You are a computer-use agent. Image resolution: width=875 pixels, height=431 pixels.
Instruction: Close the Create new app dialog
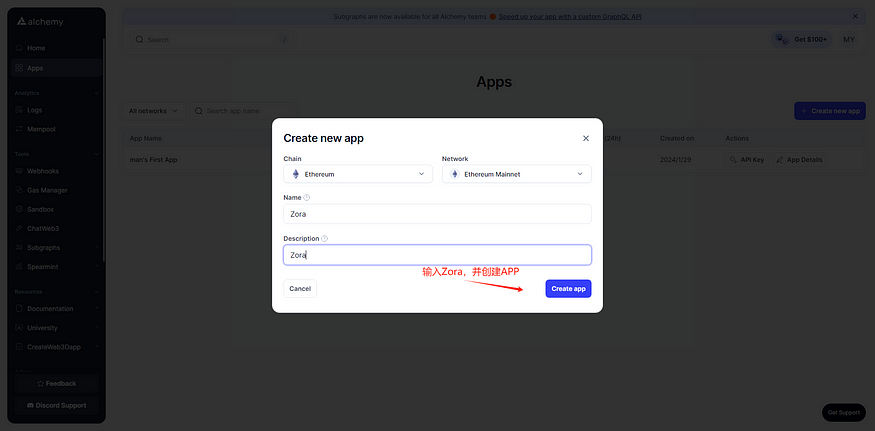coord(586,138)
